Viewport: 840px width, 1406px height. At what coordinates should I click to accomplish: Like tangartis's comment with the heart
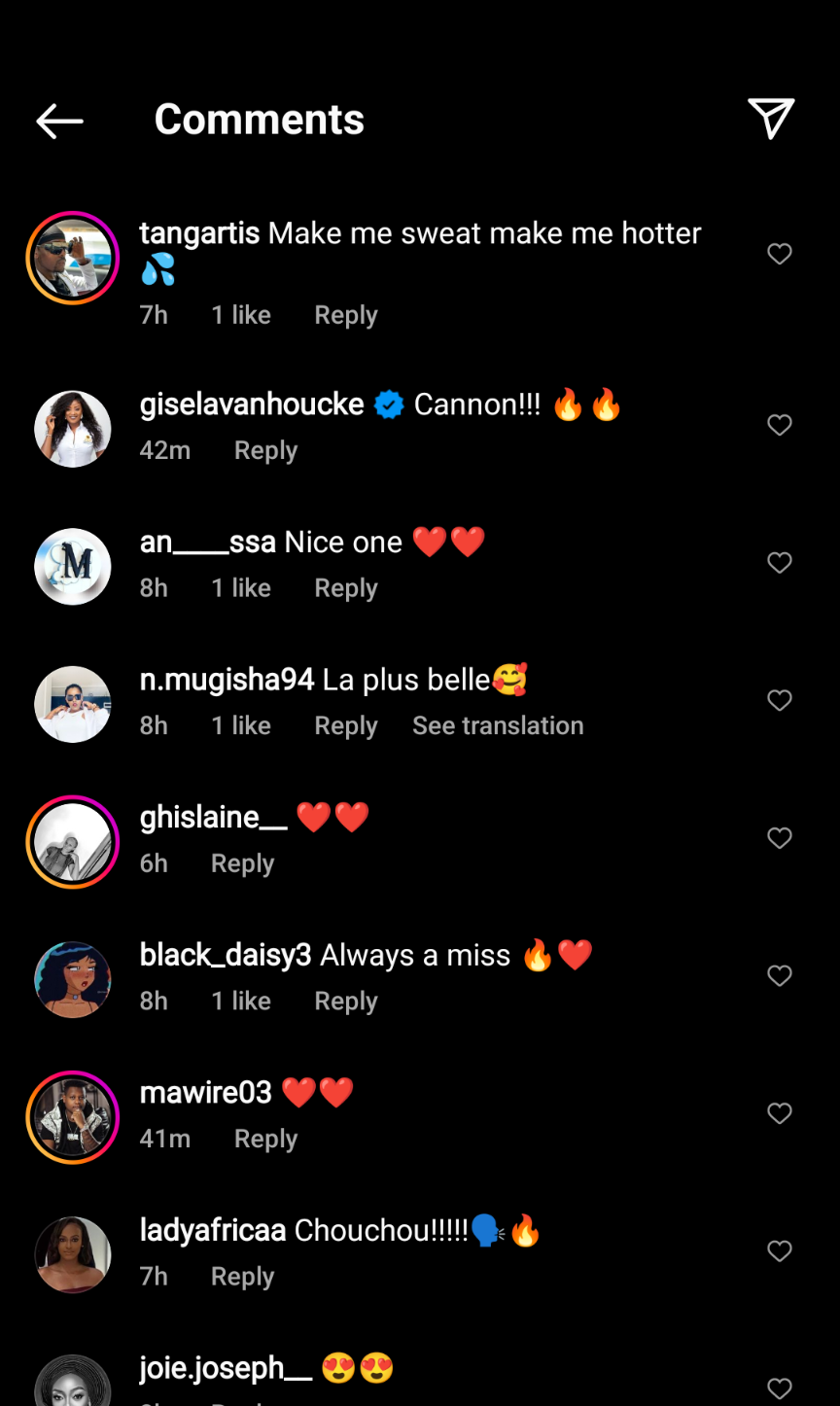pyautogui.click(x=780, y=254)
